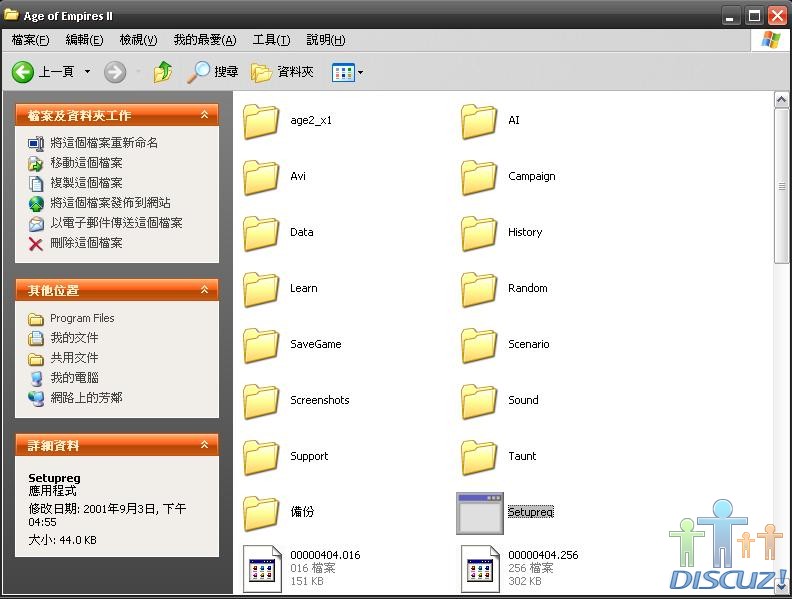Collapse the 其他位置 panel
792x599 pixels.
click(205, 290)
